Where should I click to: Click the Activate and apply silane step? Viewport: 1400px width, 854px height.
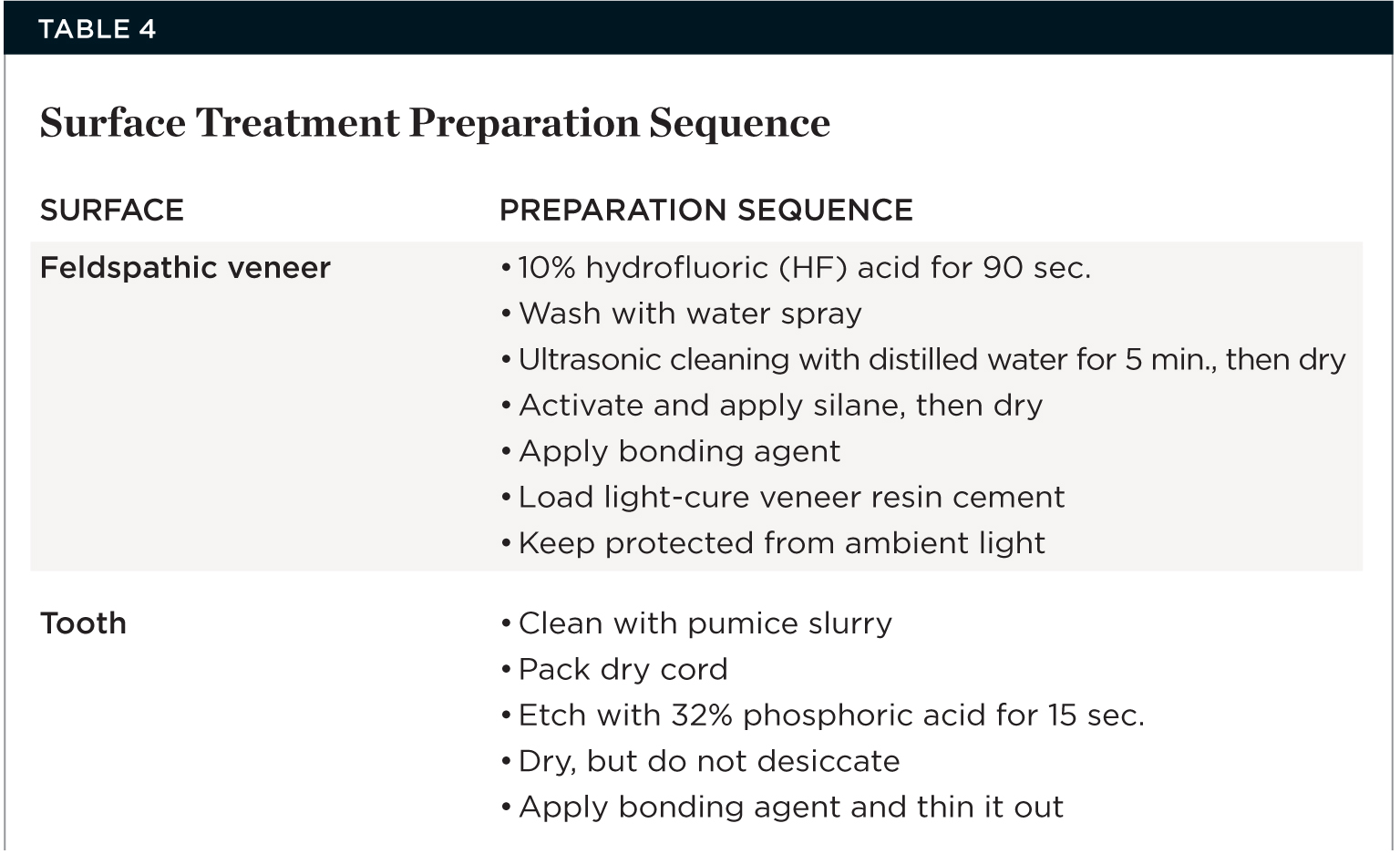click(780, 406)
